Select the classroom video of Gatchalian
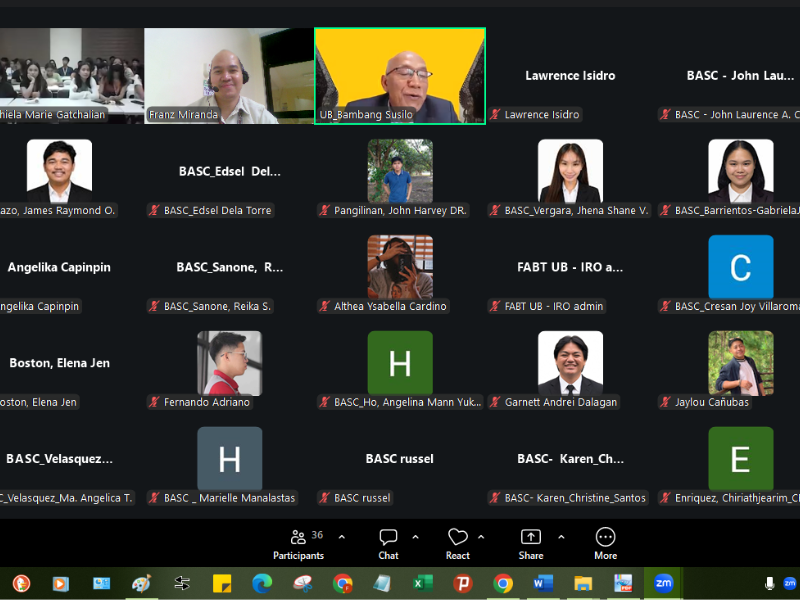The height and width of the screenshot is (600, 800). click(x=72, y=76)
